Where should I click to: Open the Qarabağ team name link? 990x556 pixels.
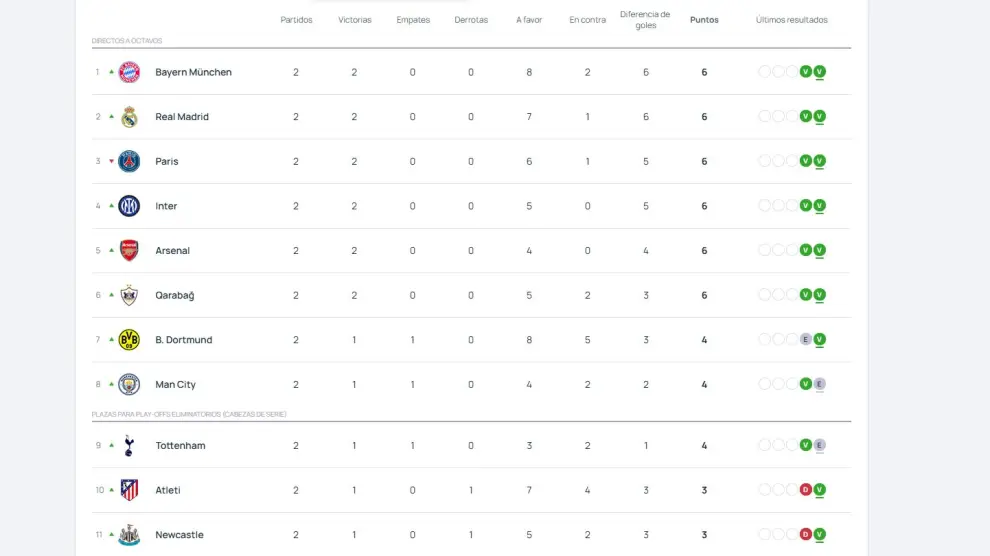point(175,295)
